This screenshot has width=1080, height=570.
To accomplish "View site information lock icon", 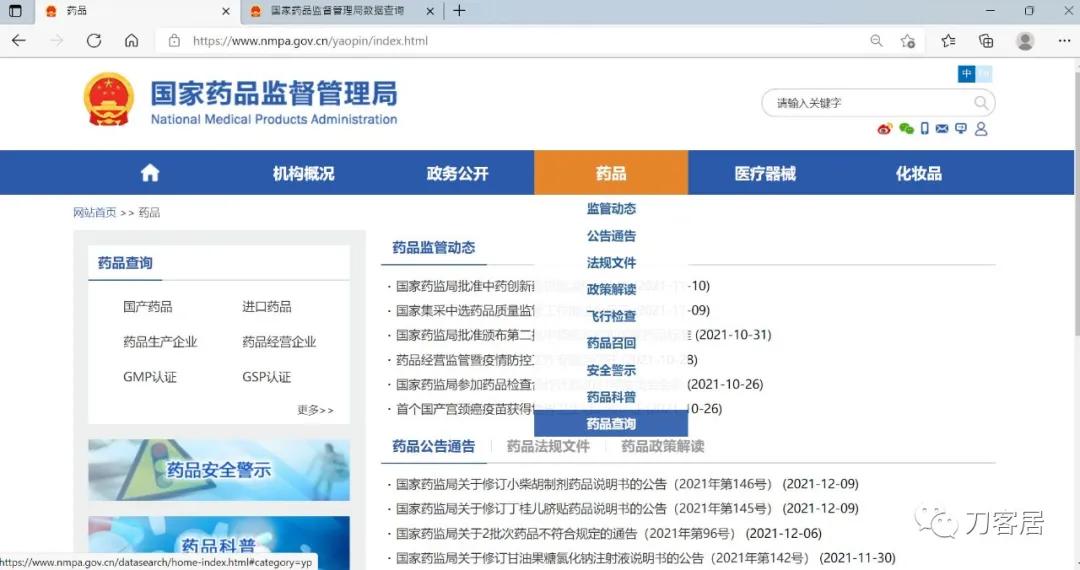I will click(174, 41).
